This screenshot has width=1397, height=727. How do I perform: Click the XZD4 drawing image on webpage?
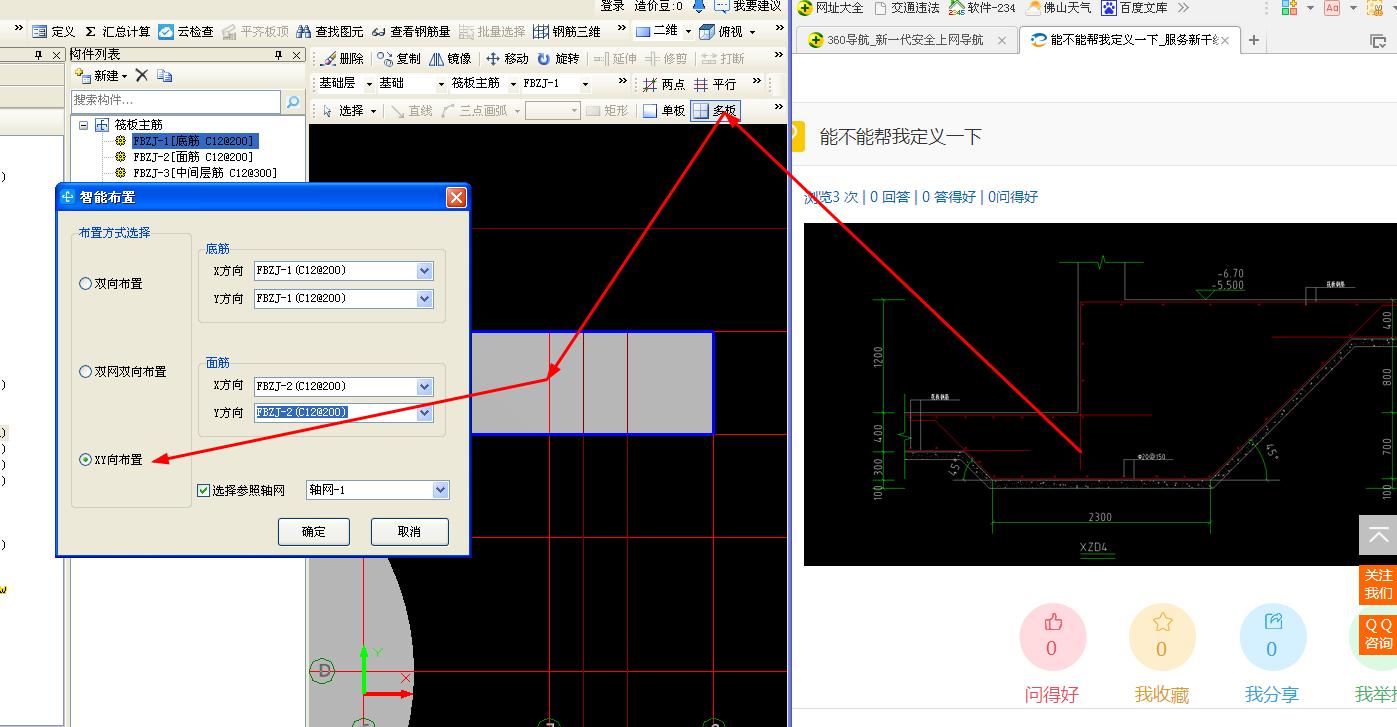tap(1100, 394)
